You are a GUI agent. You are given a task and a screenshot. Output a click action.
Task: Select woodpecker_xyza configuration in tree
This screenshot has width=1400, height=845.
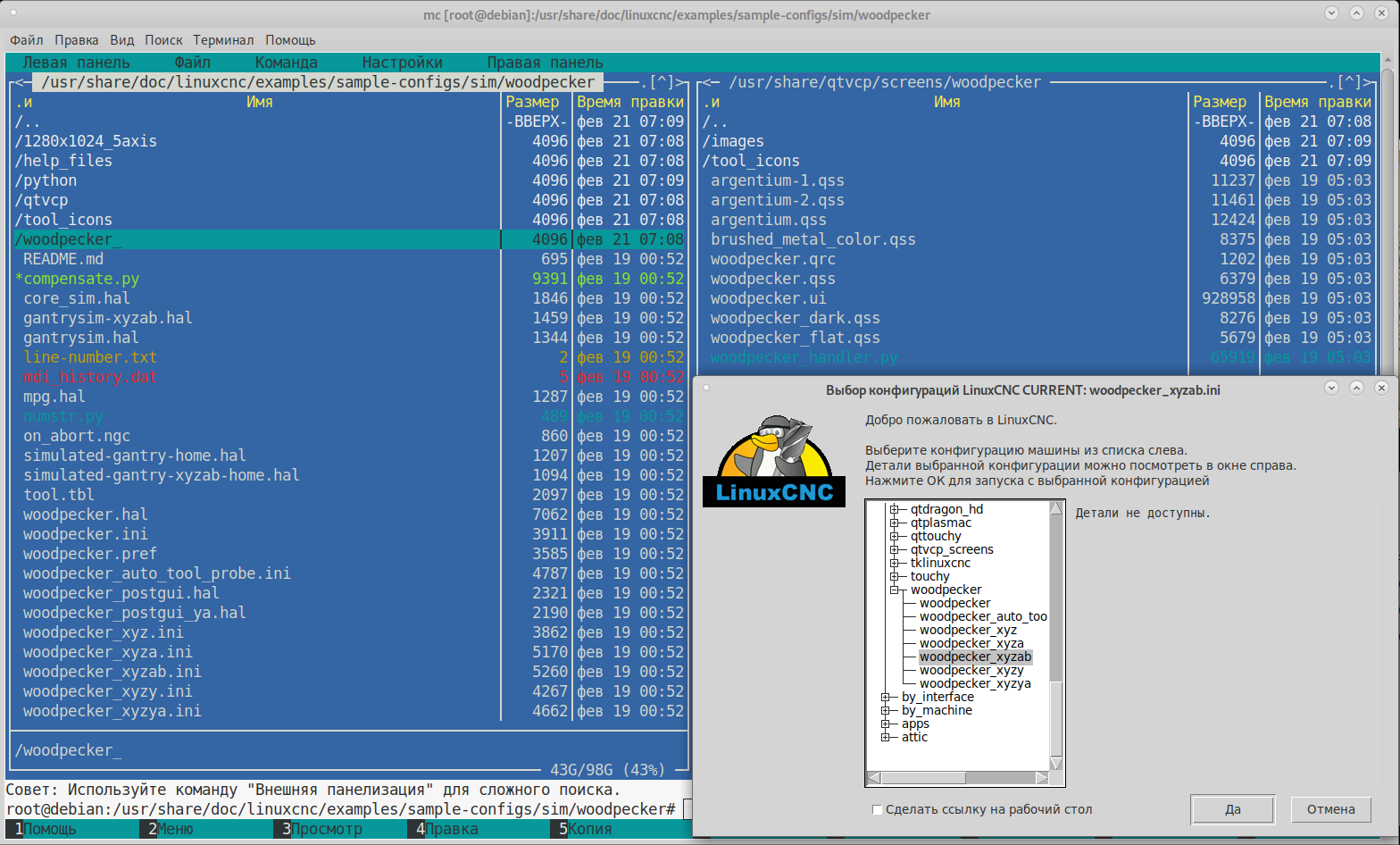click(971, 643)
